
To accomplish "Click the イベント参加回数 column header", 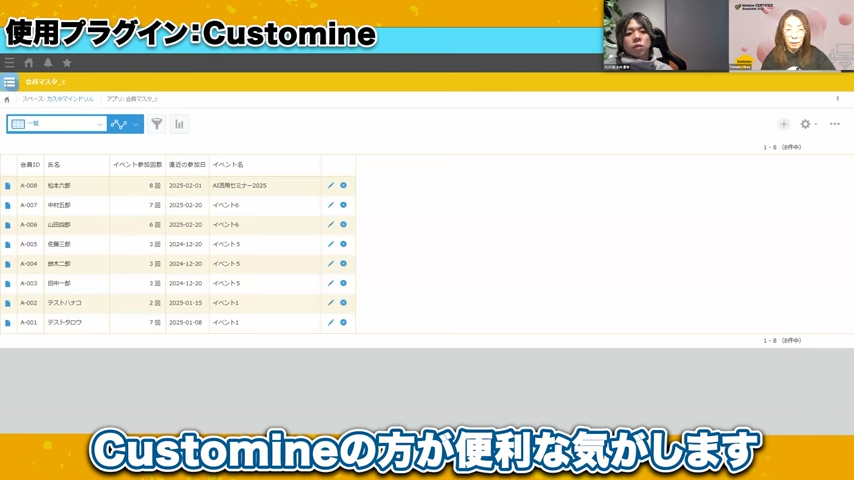I will coord(138,165).
